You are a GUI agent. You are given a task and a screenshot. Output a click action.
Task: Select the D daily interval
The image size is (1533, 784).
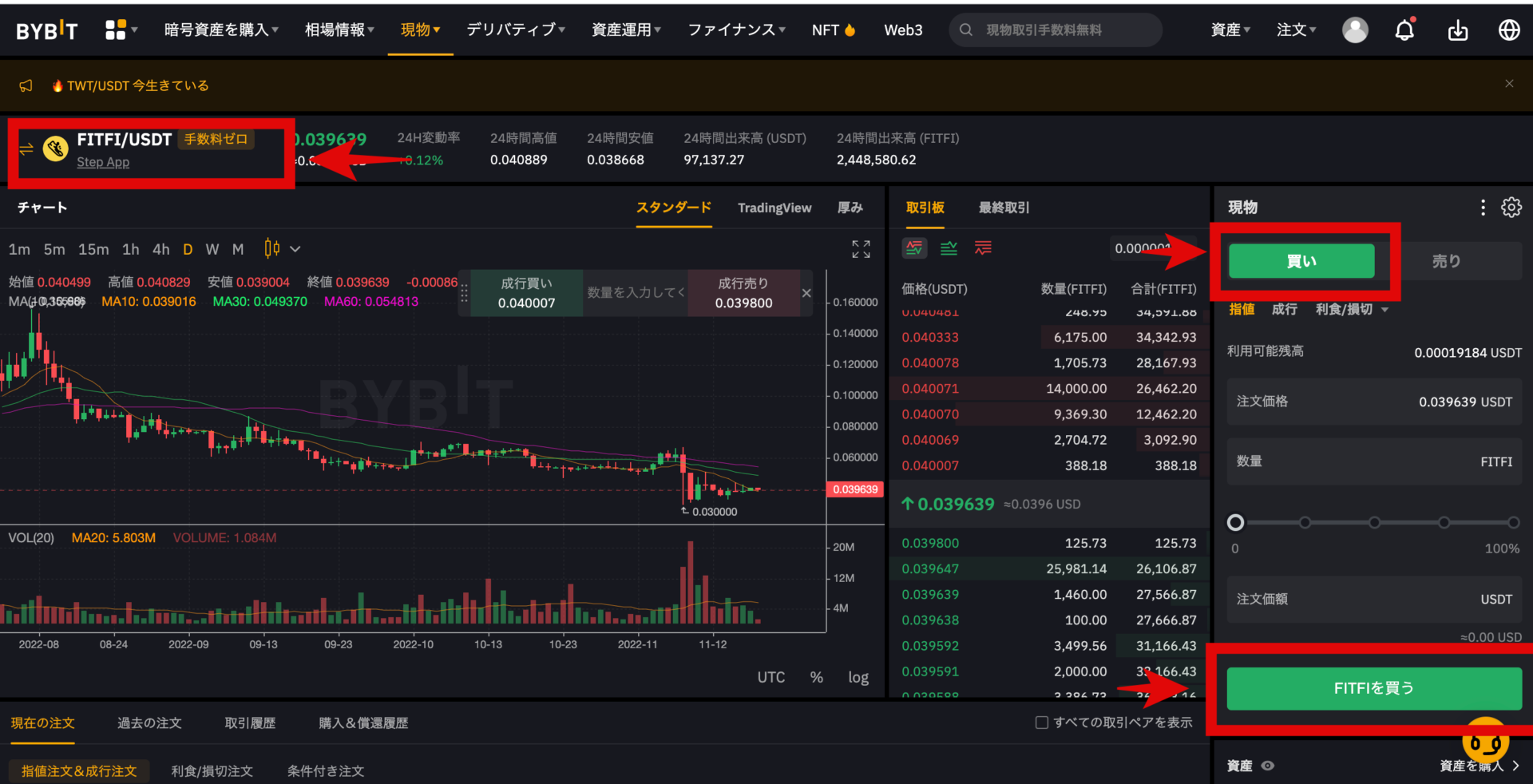coord(188,249)
